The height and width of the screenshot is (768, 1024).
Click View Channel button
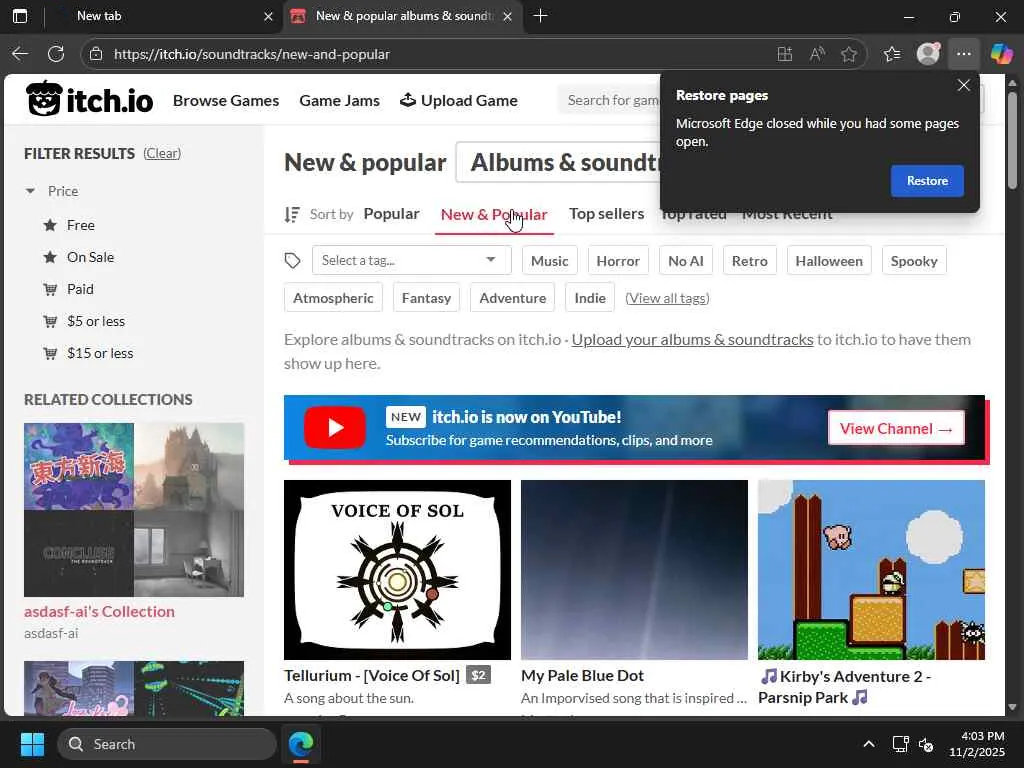896,428
